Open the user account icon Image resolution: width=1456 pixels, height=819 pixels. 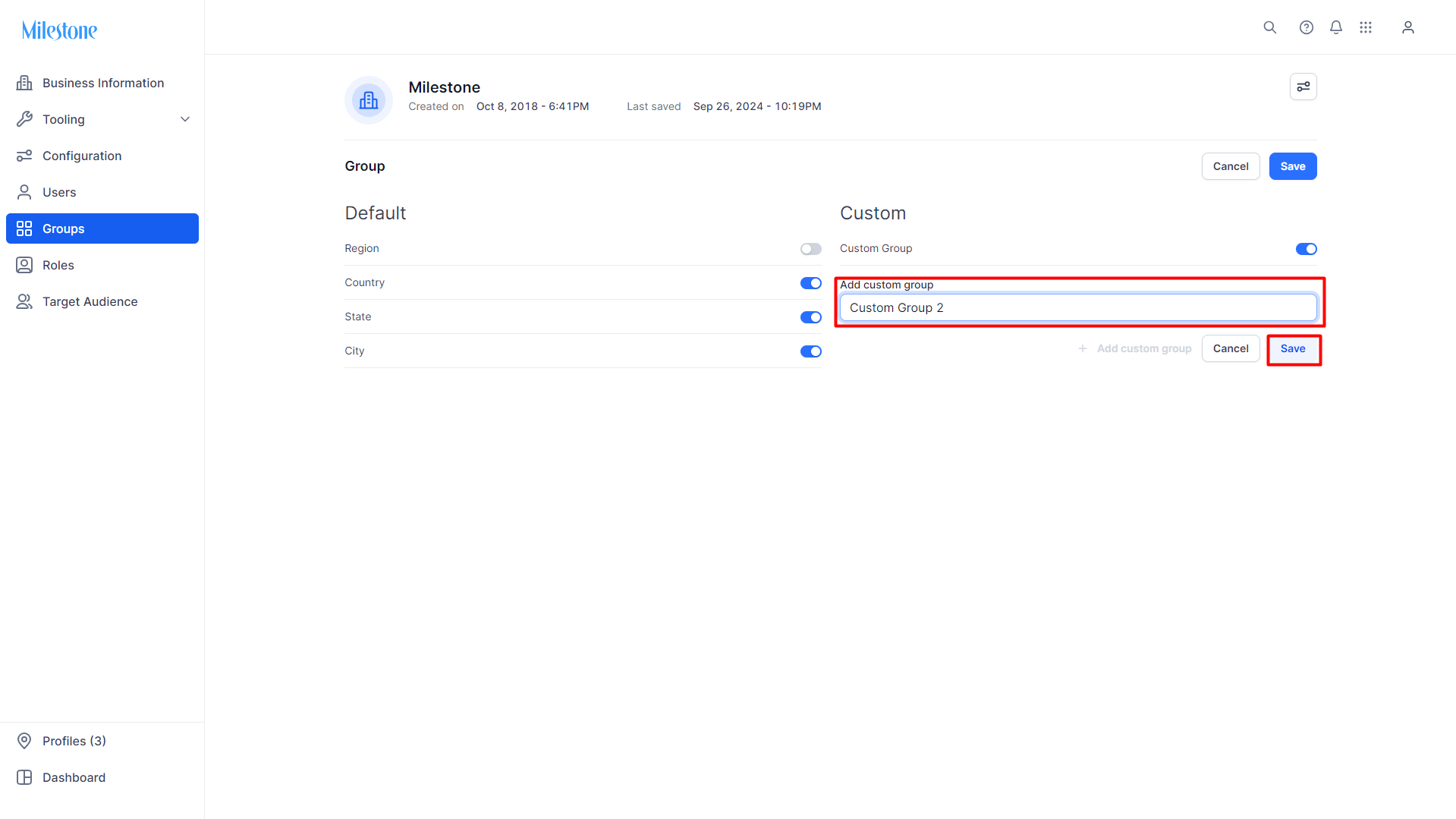[x=1408, y=27]
